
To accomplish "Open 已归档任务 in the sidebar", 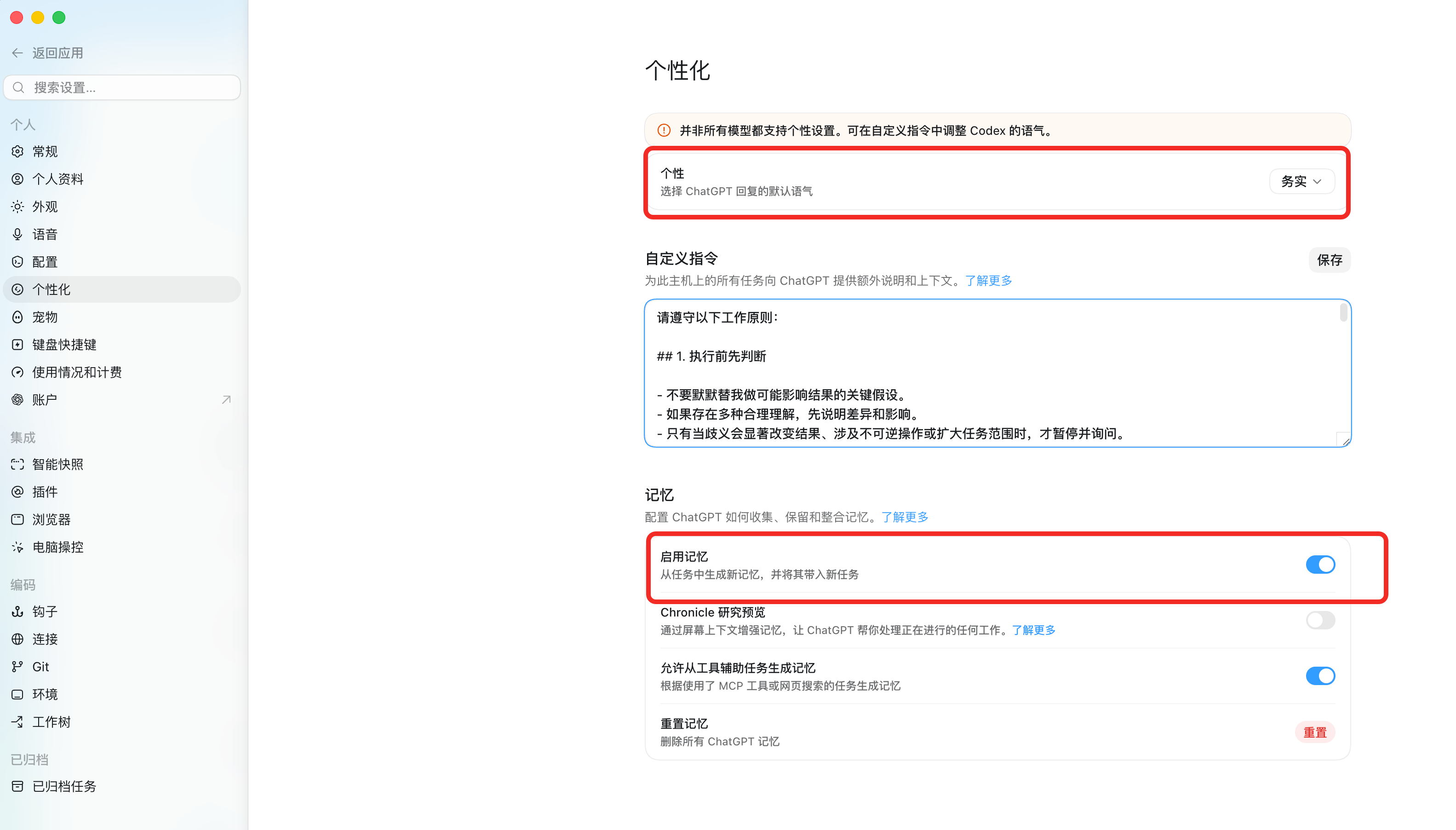I will 121,787.
